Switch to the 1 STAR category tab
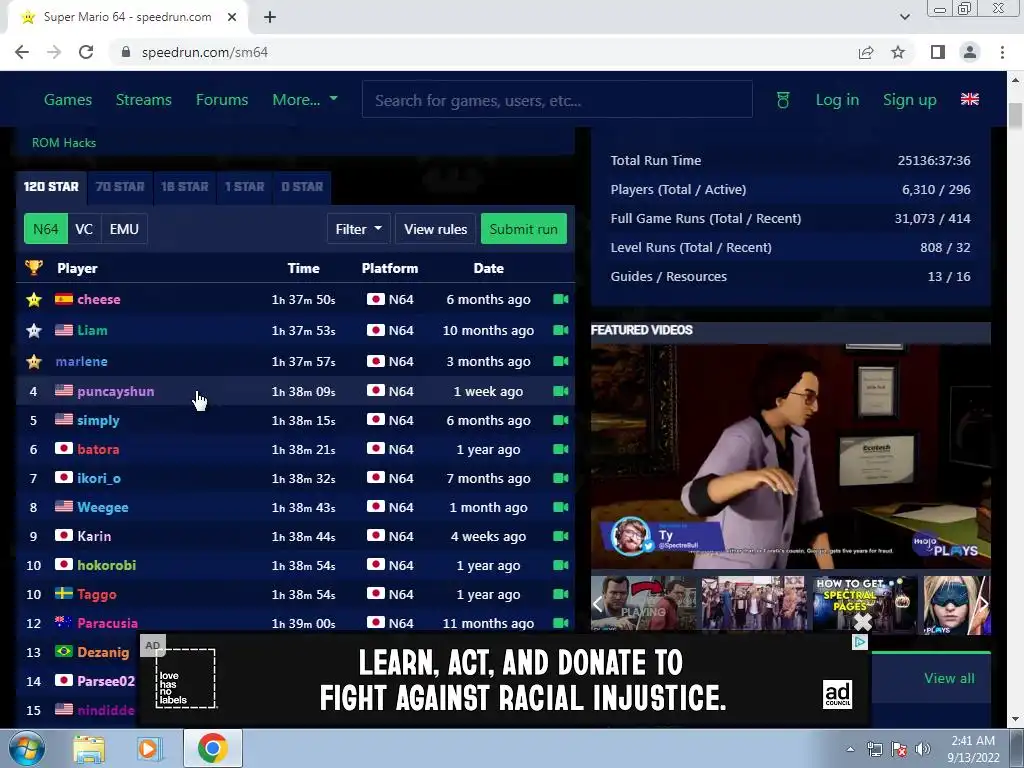Viewport: 1024px width, 768px height. coord(245,187)
